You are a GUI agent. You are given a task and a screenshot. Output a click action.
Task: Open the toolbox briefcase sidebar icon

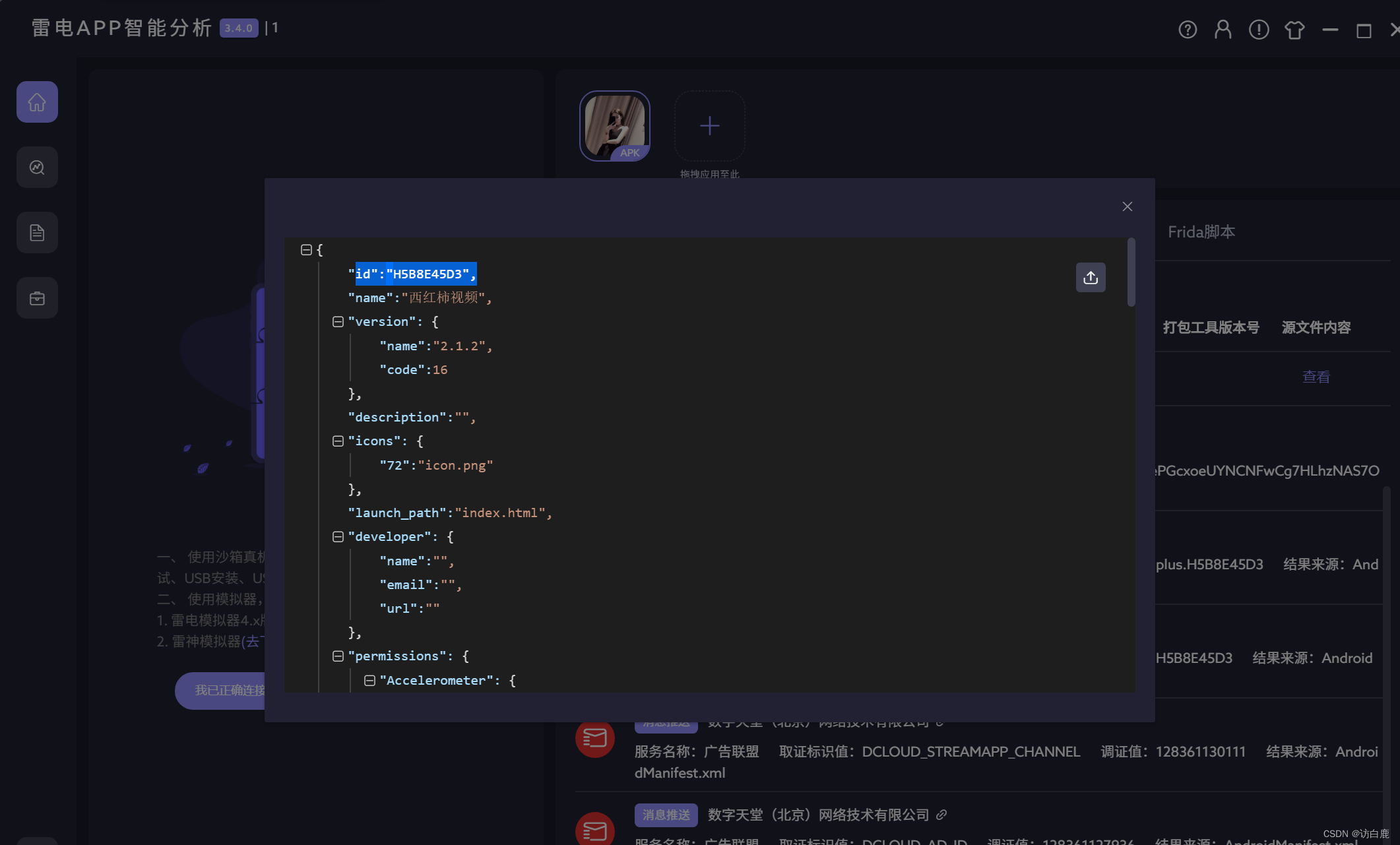coord(37,298)
